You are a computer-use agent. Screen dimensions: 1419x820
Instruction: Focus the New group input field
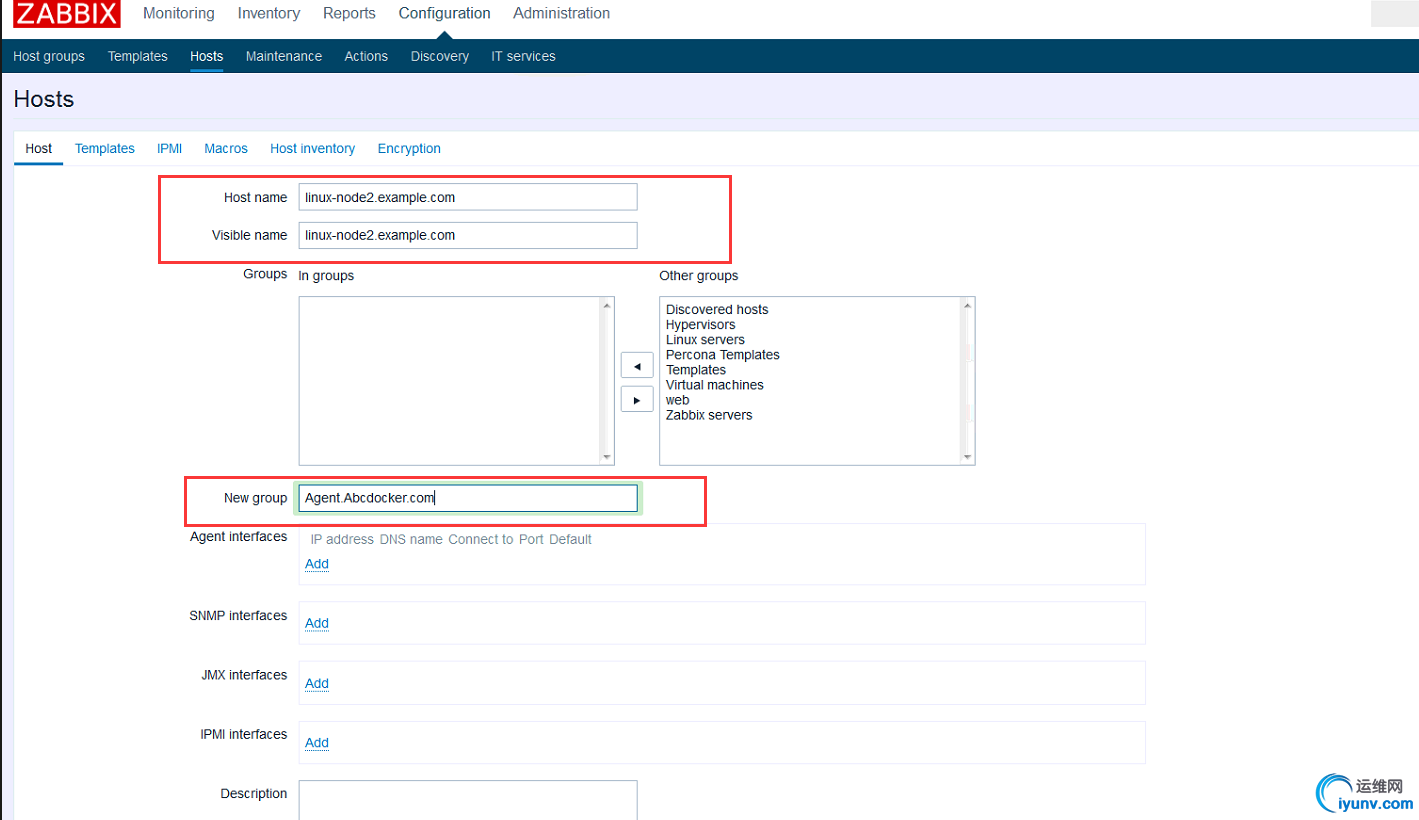tap(468, 498)
